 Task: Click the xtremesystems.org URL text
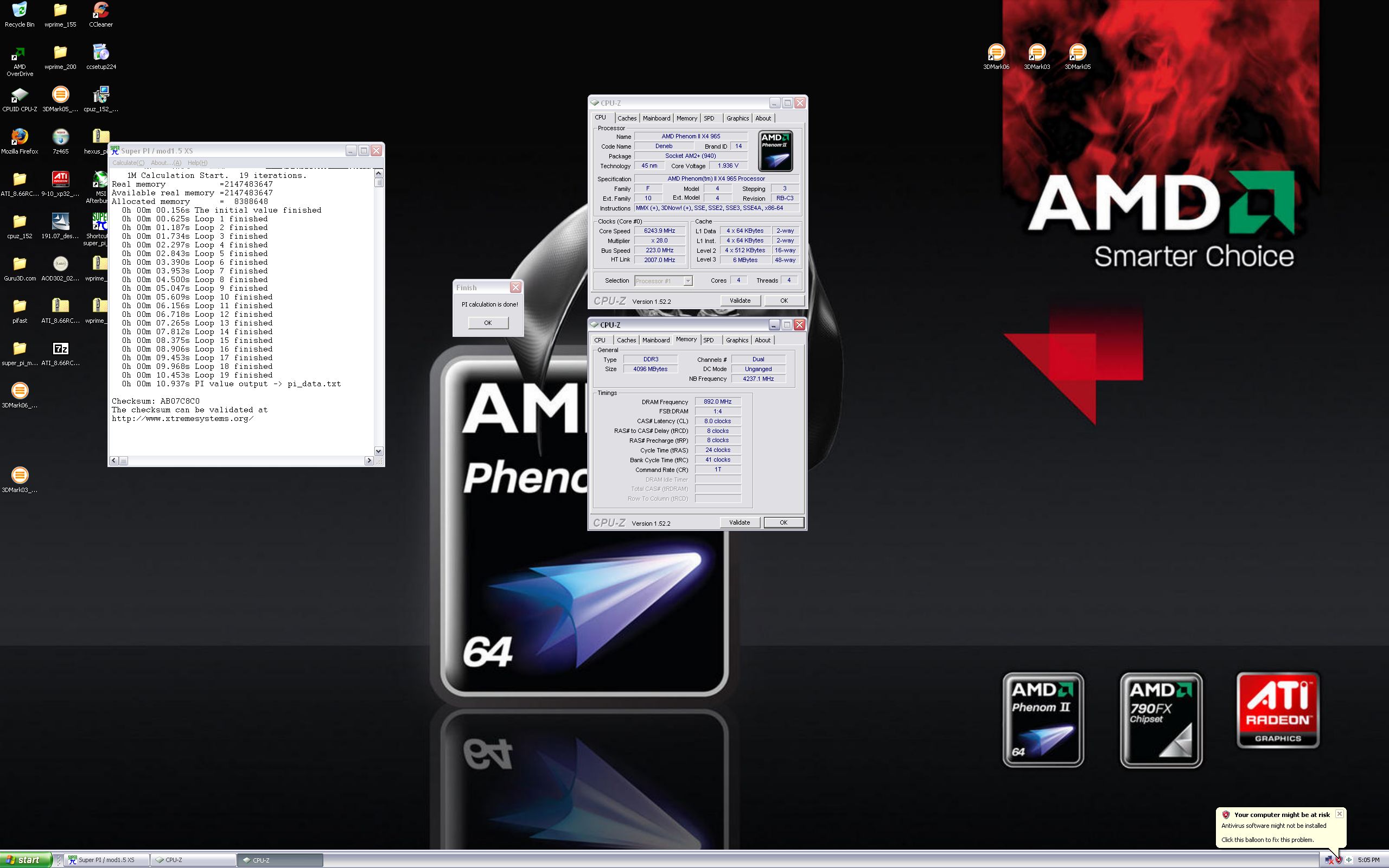(x=182, y=418)
